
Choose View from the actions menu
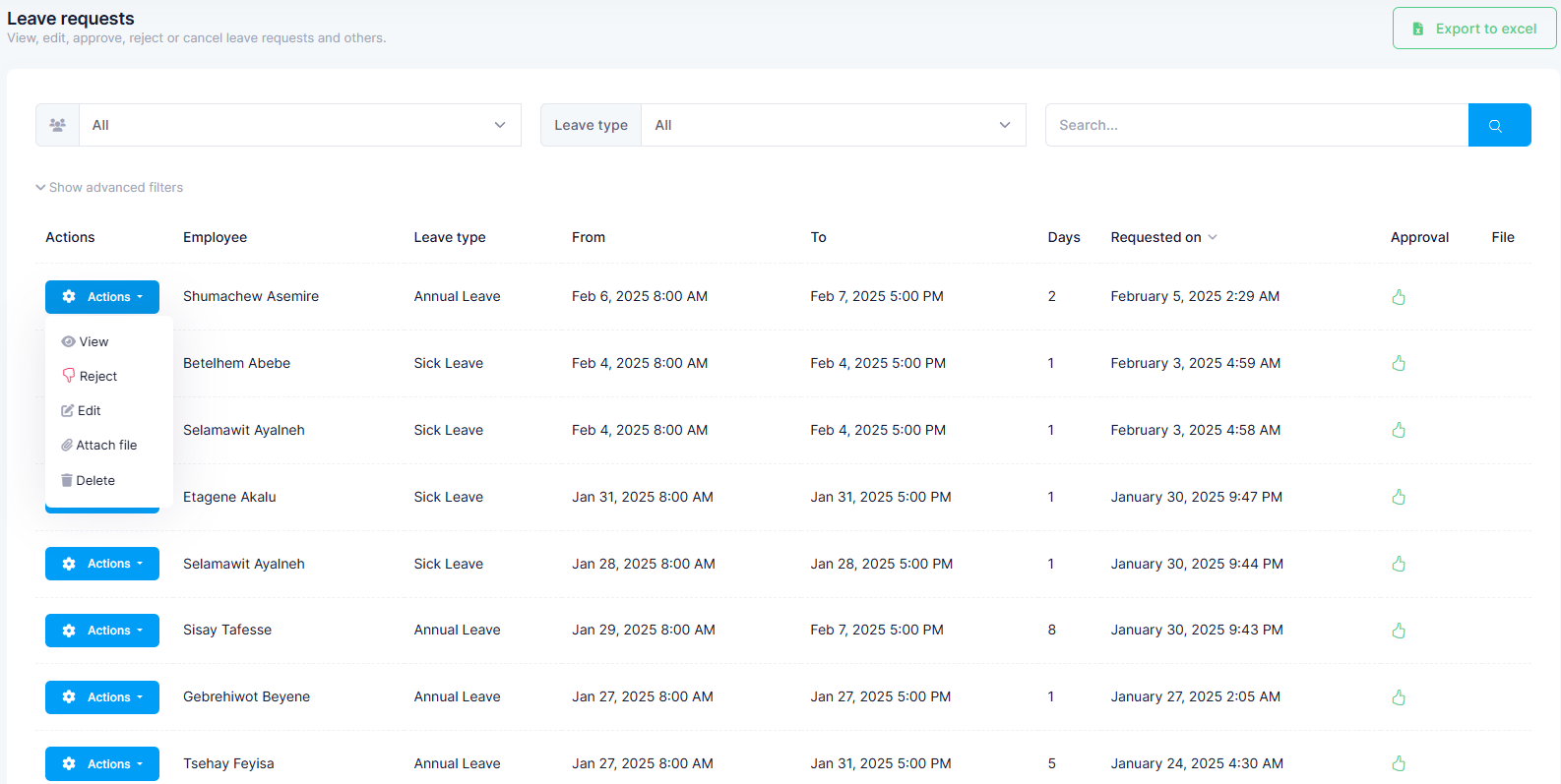click(94, 342)
